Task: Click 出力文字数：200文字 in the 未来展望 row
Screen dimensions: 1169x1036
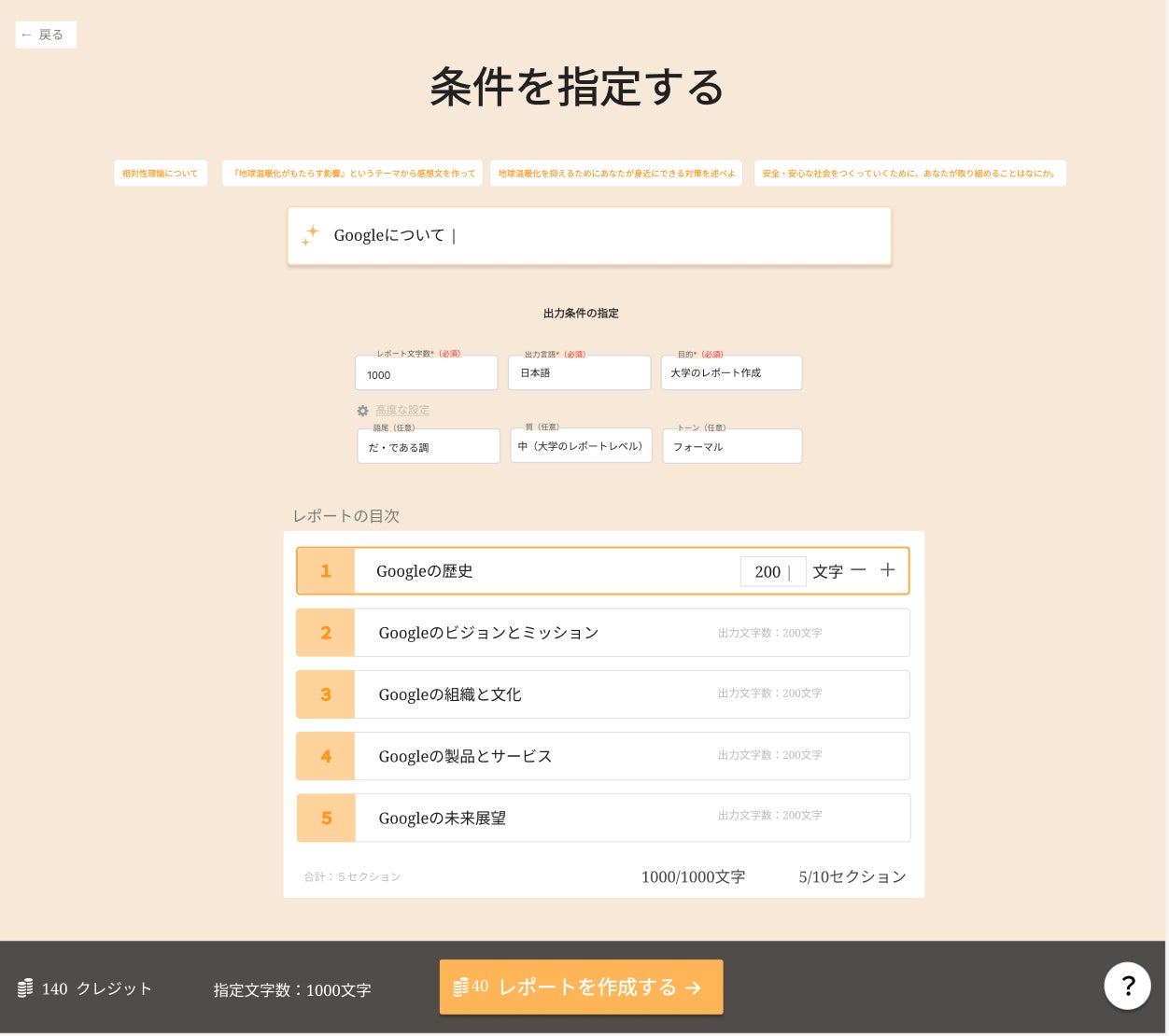Action: 770,816
